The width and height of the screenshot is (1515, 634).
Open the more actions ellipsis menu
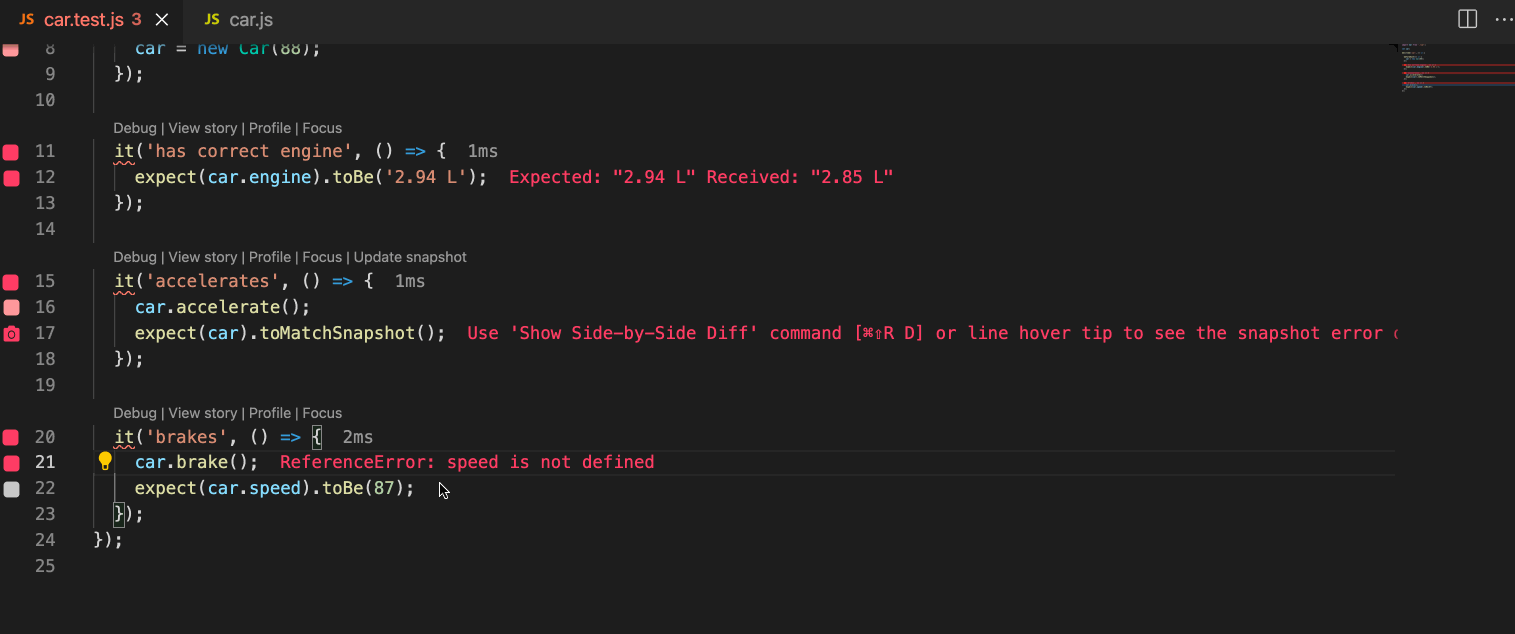(1503, 20)
